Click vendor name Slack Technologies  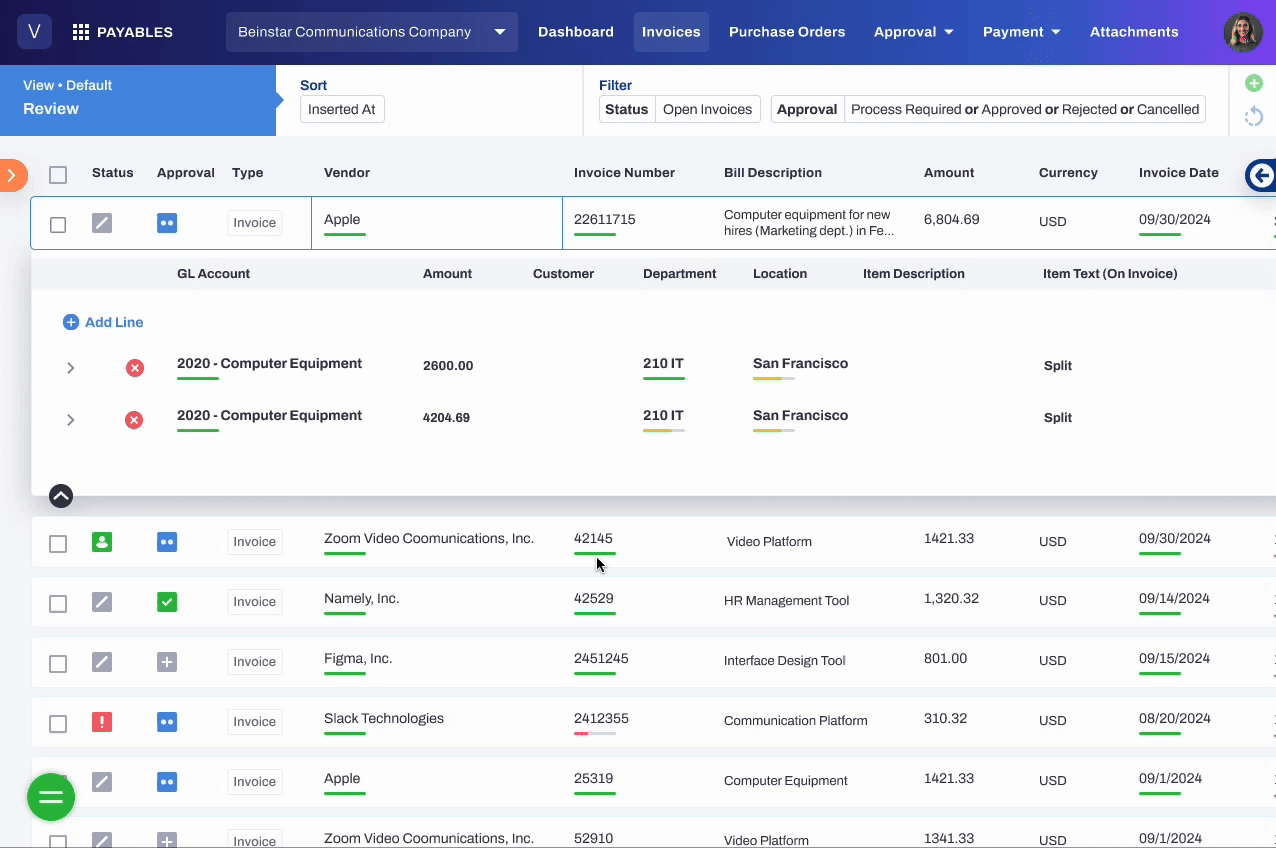384,719
